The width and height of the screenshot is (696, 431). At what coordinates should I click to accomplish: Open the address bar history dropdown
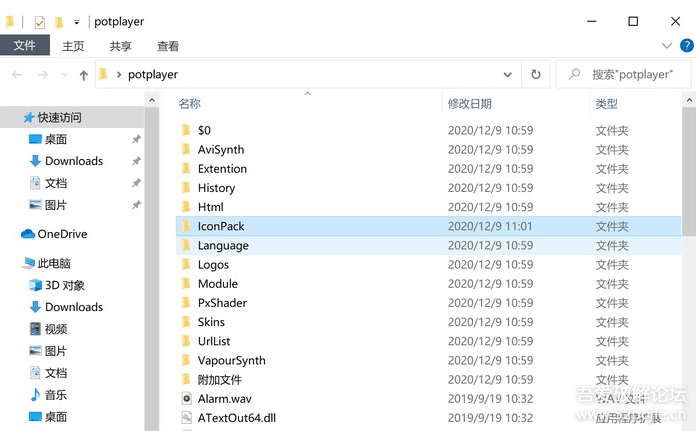509,74
